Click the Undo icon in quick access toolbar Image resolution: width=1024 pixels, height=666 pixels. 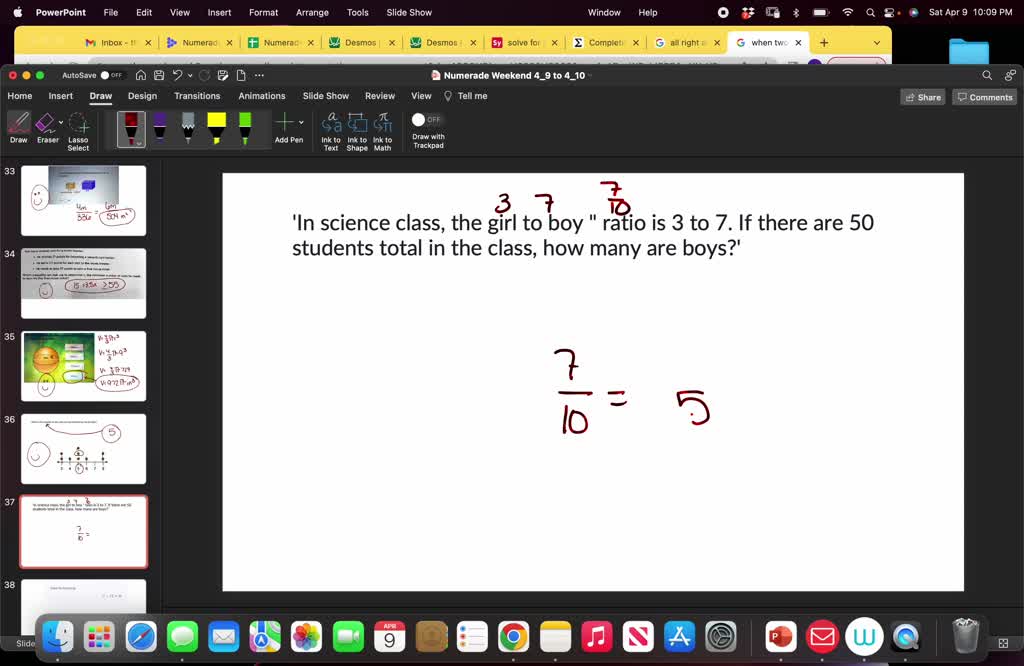[x=178, y=75]
